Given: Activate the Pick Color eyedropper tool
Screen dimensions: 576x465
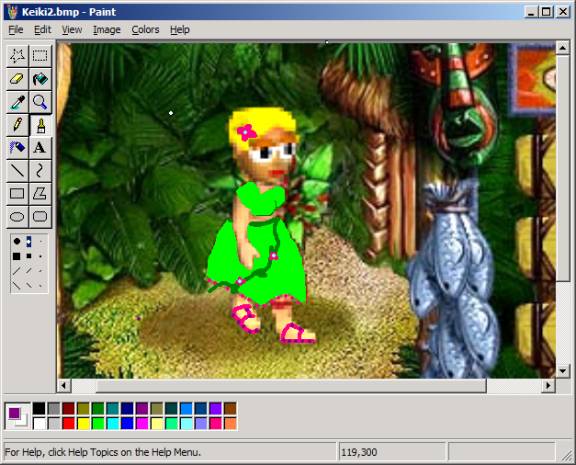Looking at the screenshot, I should [x=17, y=102].
